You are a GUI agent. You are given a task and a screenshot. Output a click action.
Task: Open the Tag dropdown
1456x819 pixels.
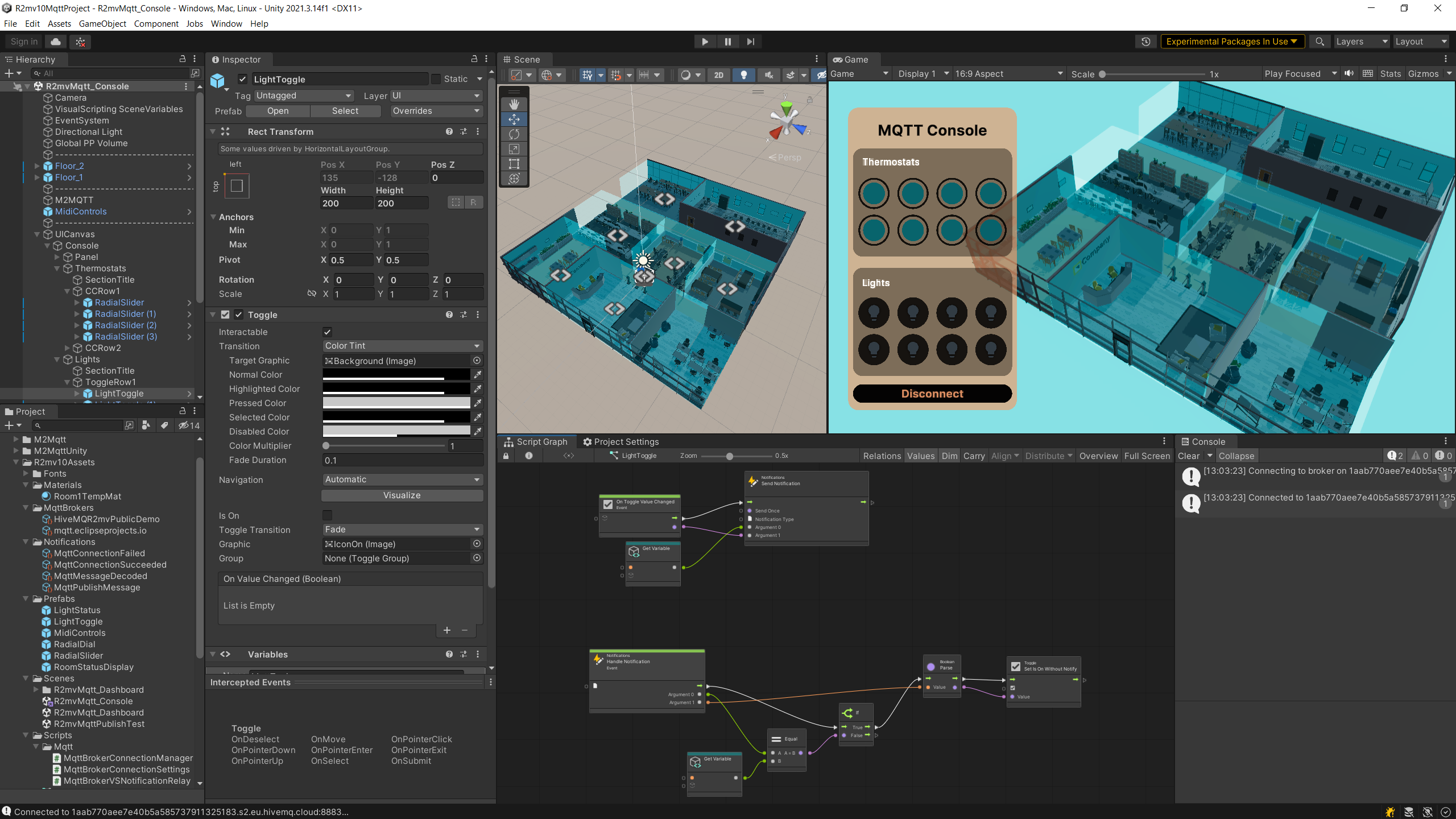tap(304, 96)
